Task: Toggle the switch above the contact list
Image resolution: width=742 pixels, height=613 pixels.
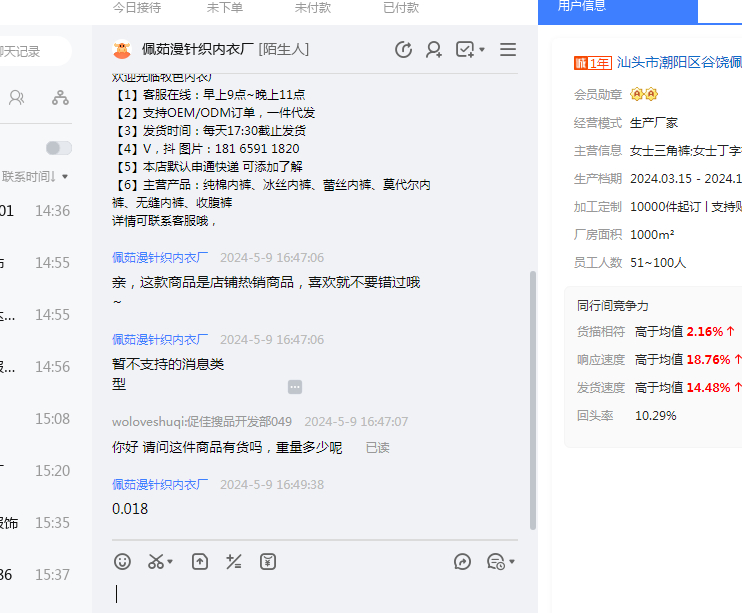Action: coord(59,148)
